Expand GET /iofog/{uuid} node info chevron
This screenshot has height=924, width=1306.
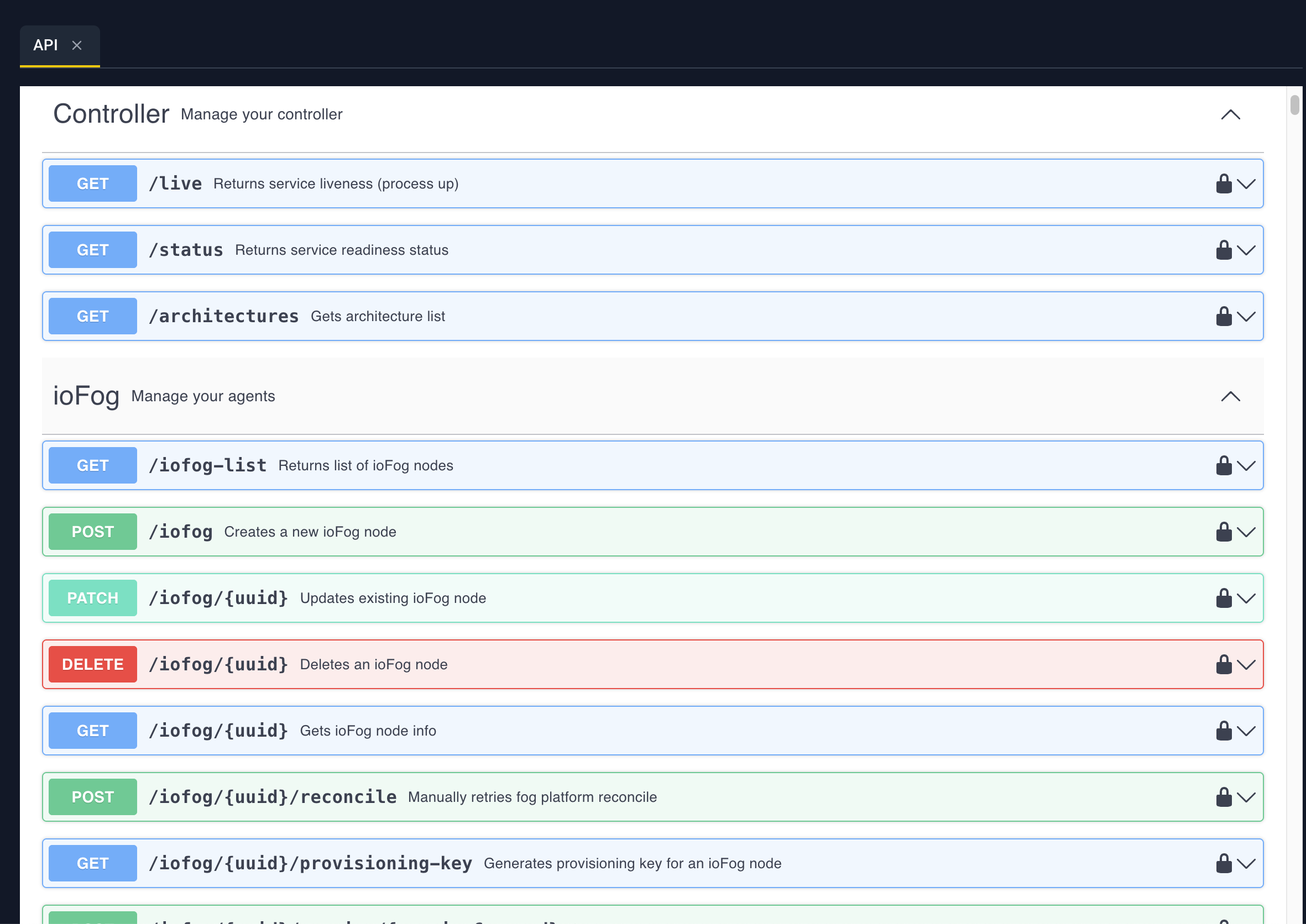click(1246, 731)
